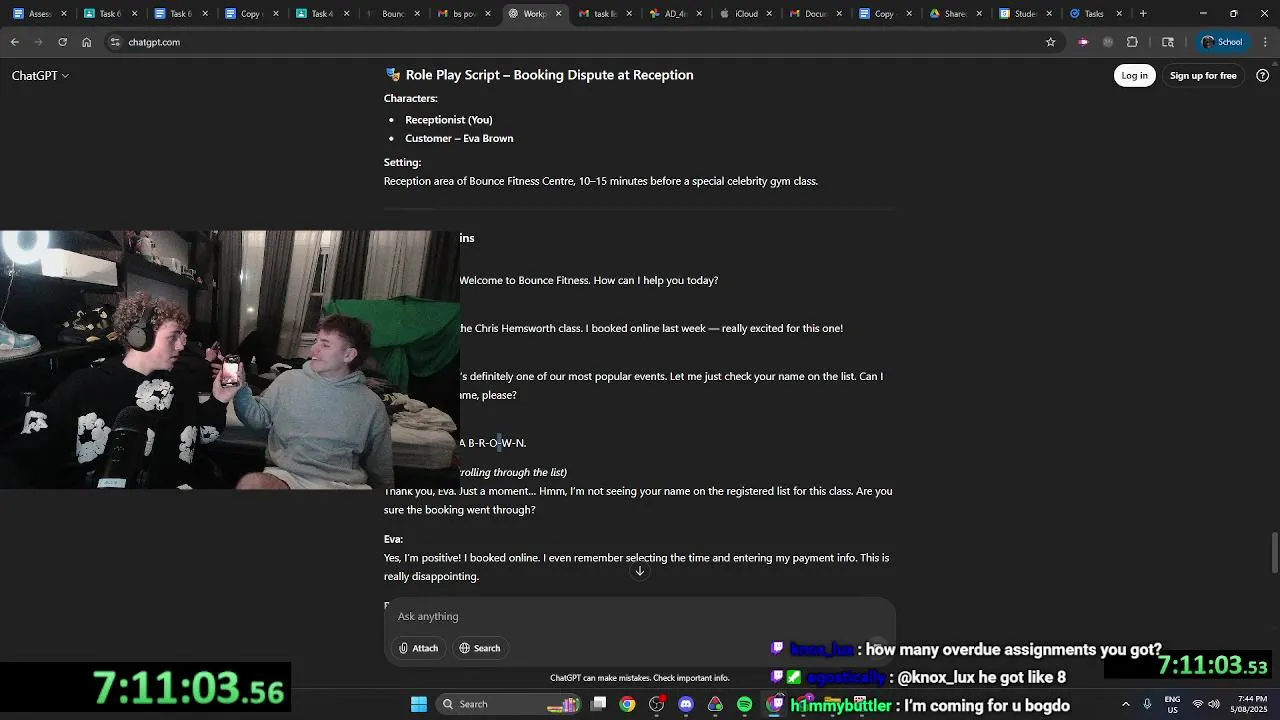
Task: Open Task View from taskbar
Action: pos(598,704)
